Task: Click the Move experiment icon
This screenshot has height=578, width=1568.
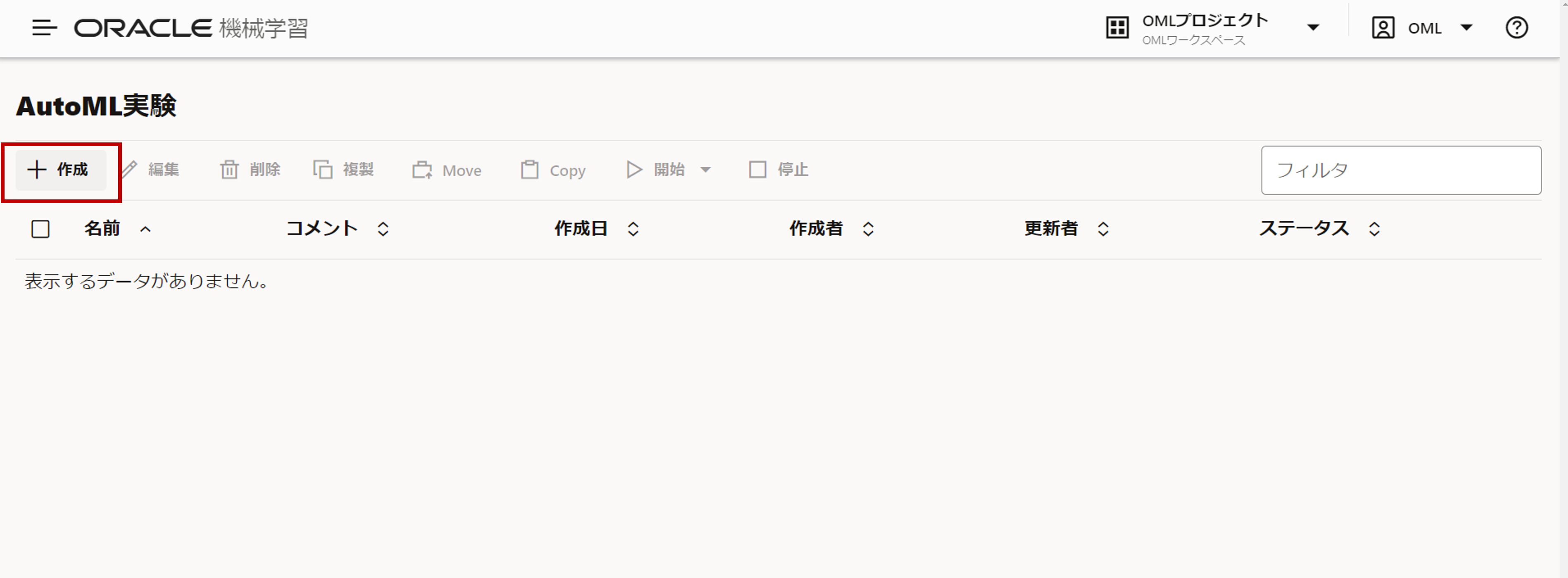Action: pyautogui.click(x=422, y=170)
